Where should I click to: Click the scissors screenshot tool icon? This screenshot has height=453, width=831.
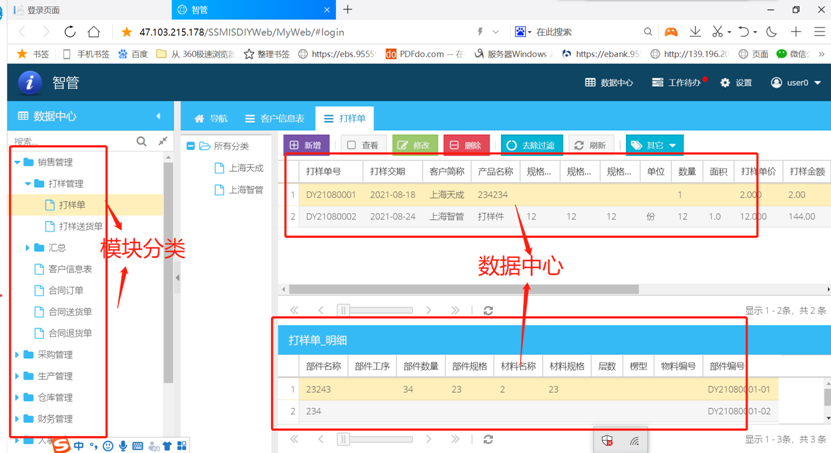[x=717, y=32]
